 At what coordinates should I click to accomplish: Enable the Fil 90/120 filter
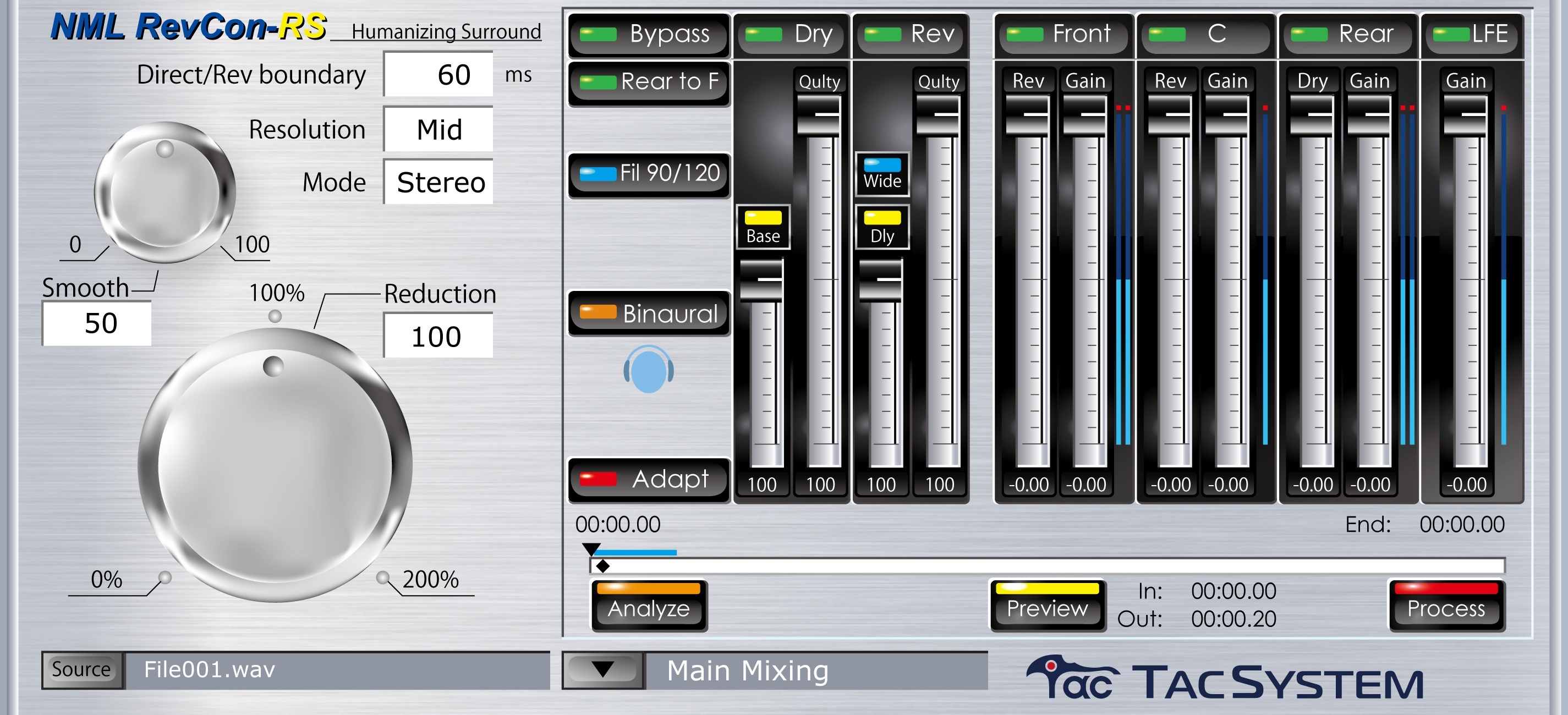(649, 175)
